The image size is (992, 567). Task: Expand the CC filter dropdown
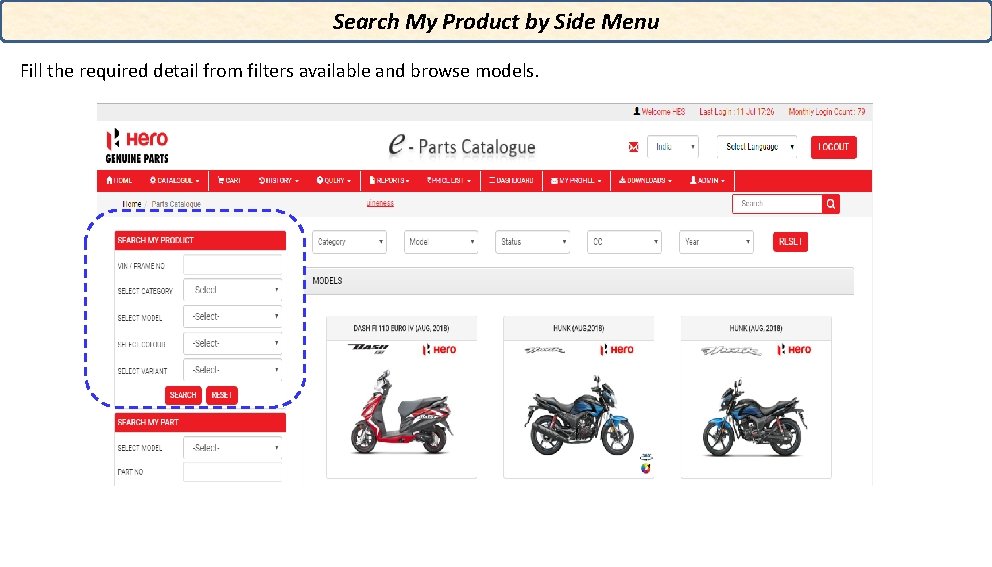(x=624, y=242)
